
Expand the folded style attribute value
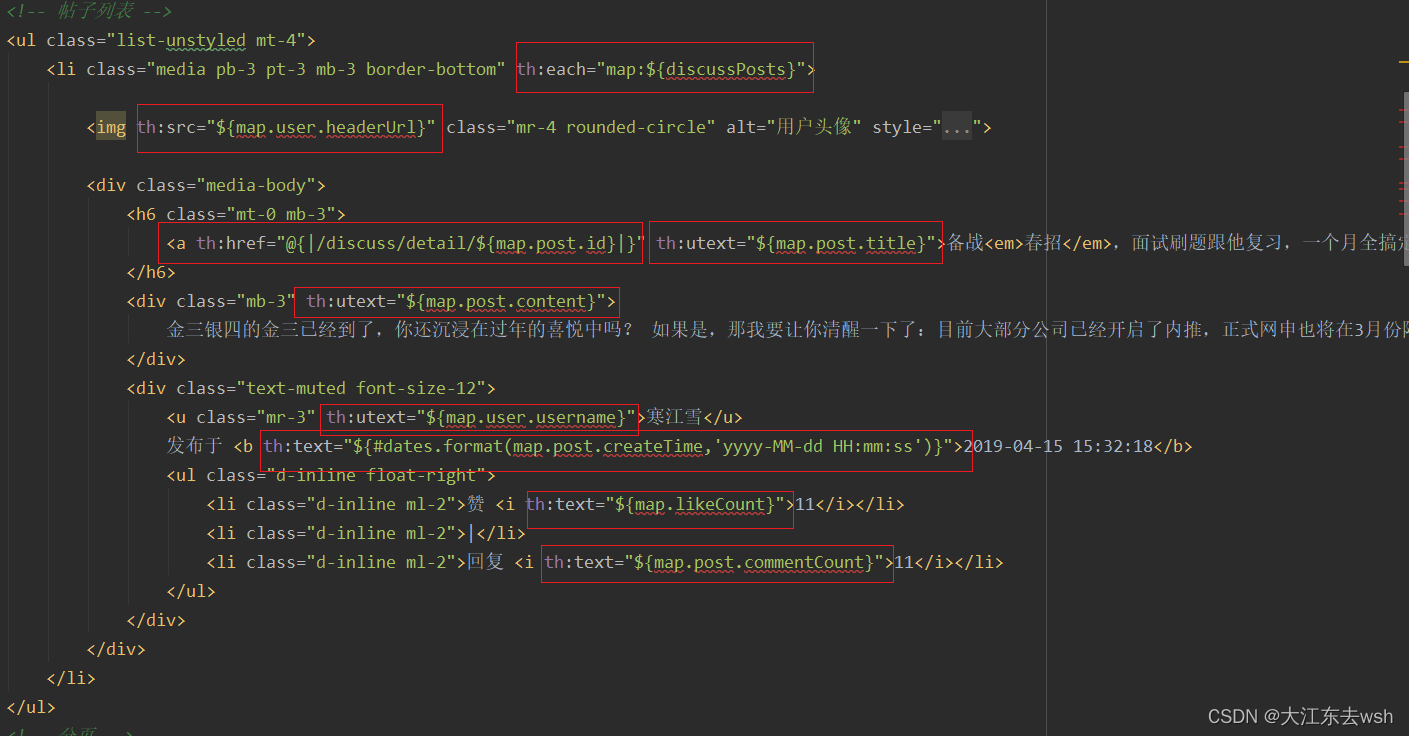[957, 128]
